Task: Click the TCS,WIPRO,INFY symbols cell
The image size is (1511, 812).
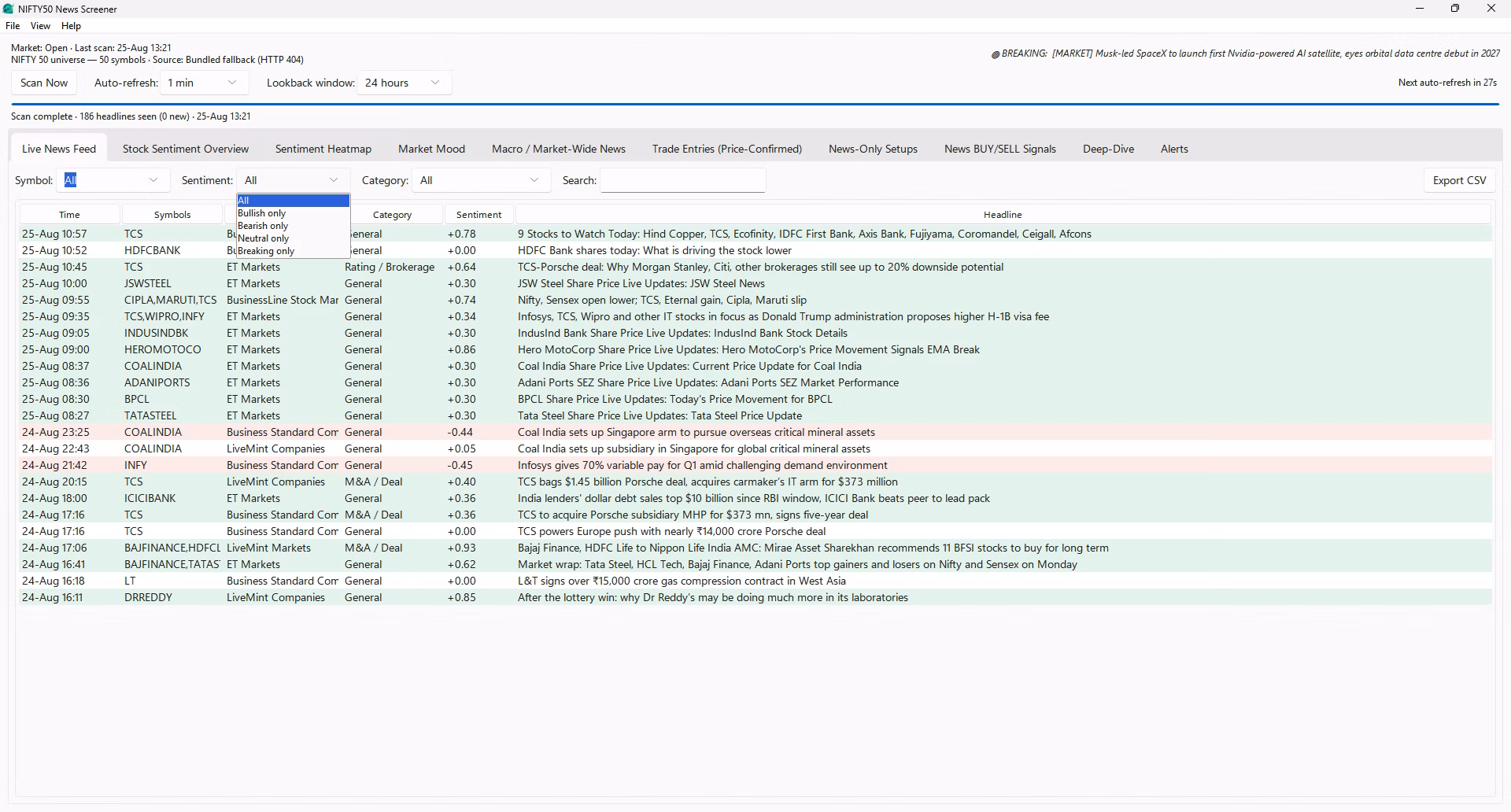Action: 164,316
